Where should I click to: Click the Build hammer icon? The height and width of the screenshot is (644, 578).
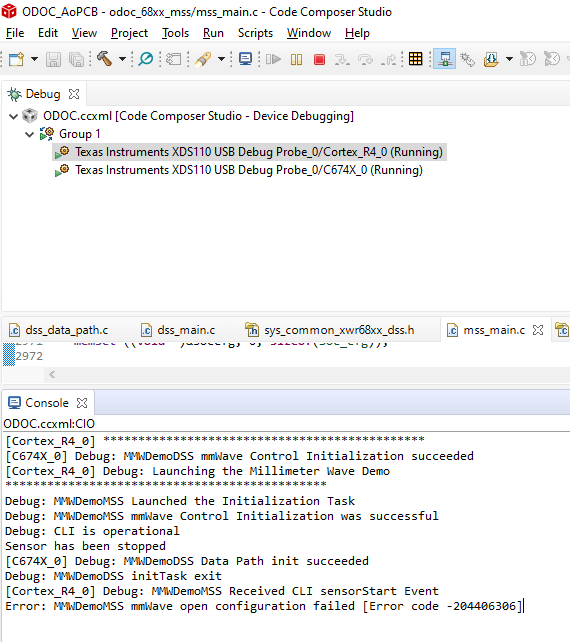click(104, 59)
